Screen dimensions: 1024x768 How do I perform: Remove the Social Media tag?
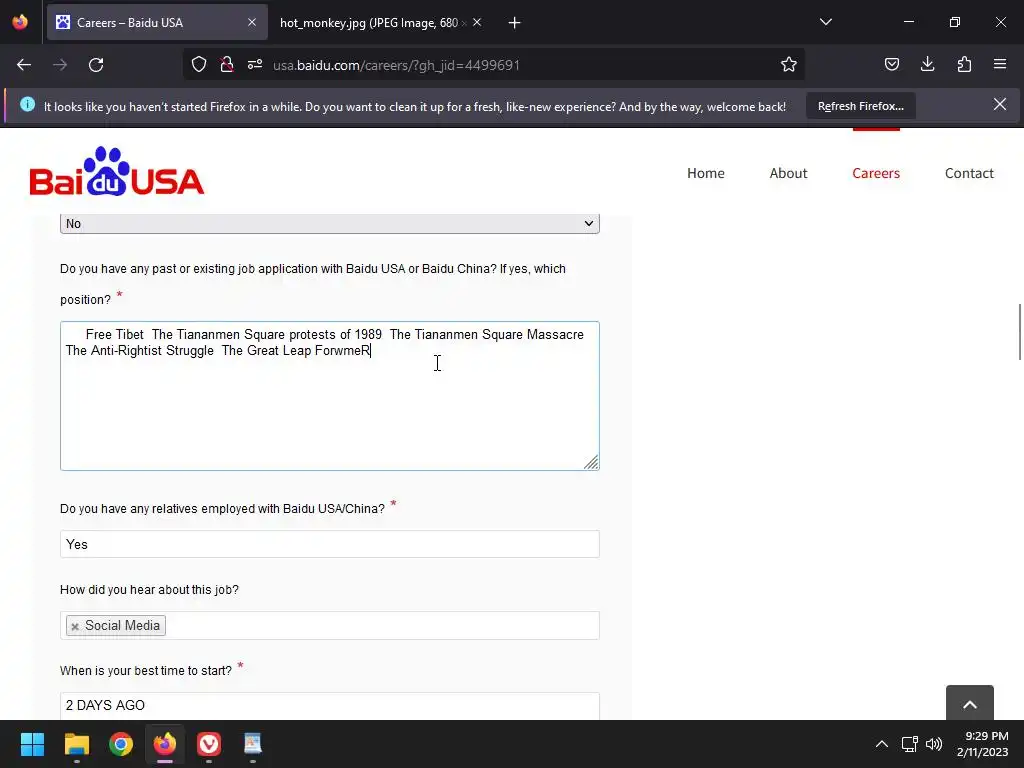pyautogui.click(x=75, y=626)
